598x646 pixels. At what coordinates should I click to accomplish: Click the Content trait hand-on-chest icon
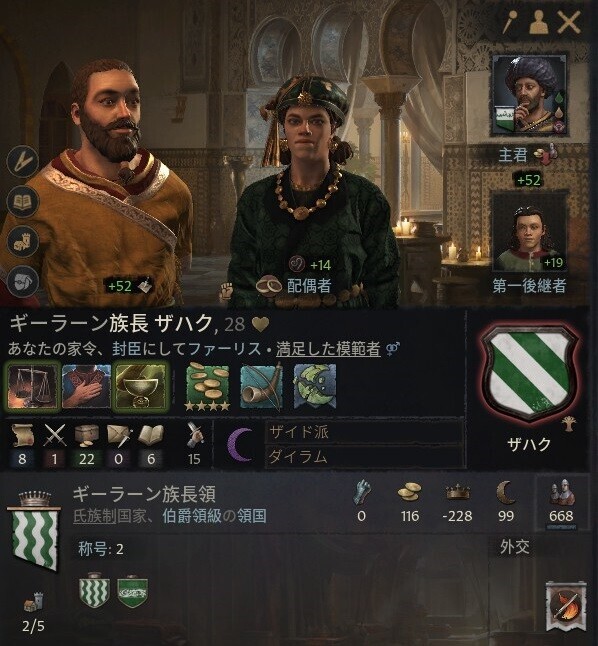click(x=87, y=386)
